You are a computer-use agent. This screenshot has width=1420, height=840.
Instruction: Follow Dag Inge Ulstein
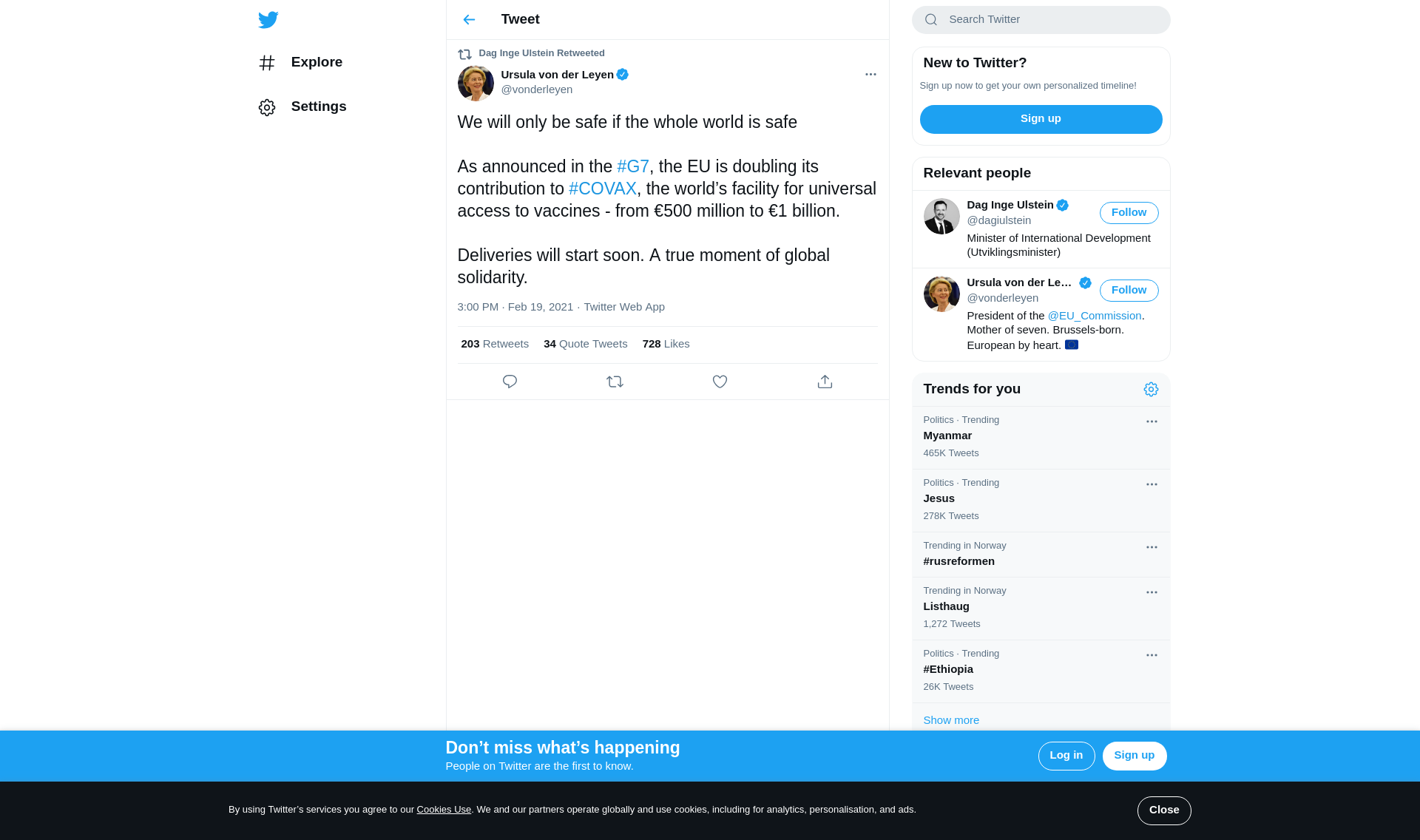point(1129,213)
